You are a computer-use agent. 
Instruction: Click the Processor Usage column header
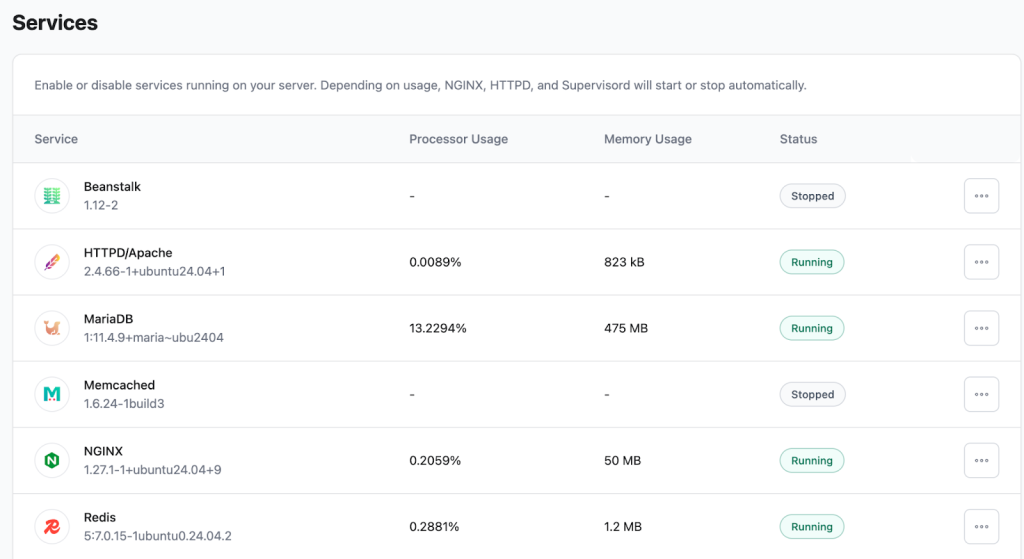pos(458,139)
